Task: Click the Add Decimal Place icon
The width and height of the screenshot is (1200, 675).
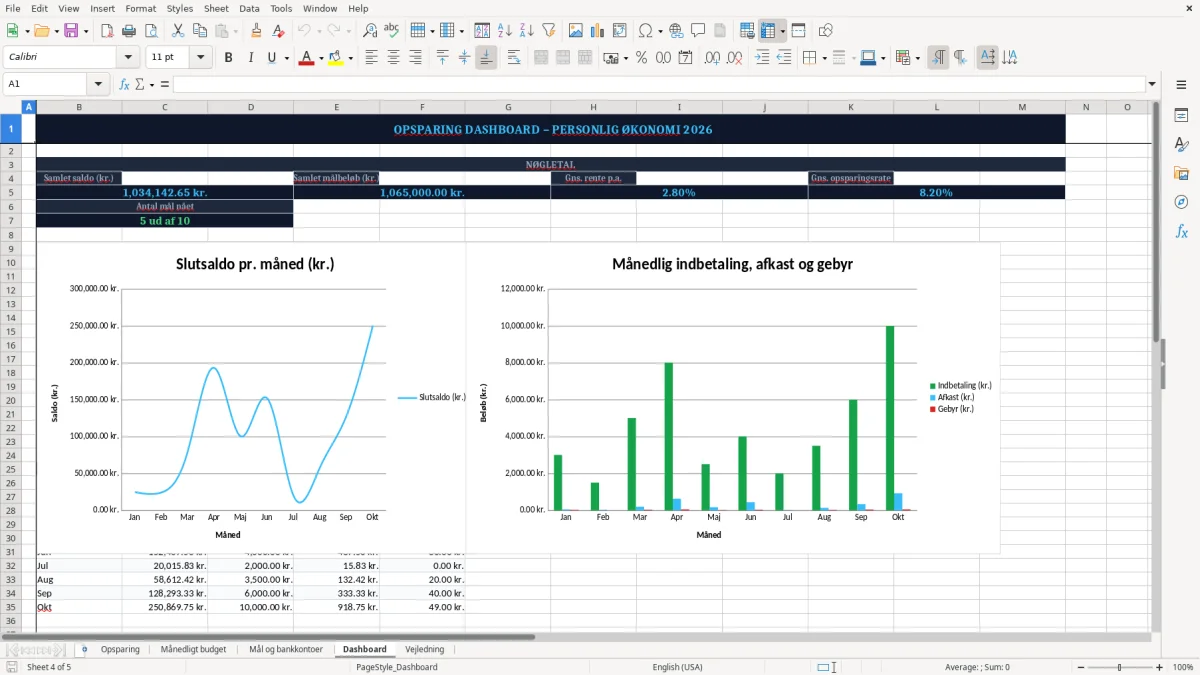Action: [712, 57]
